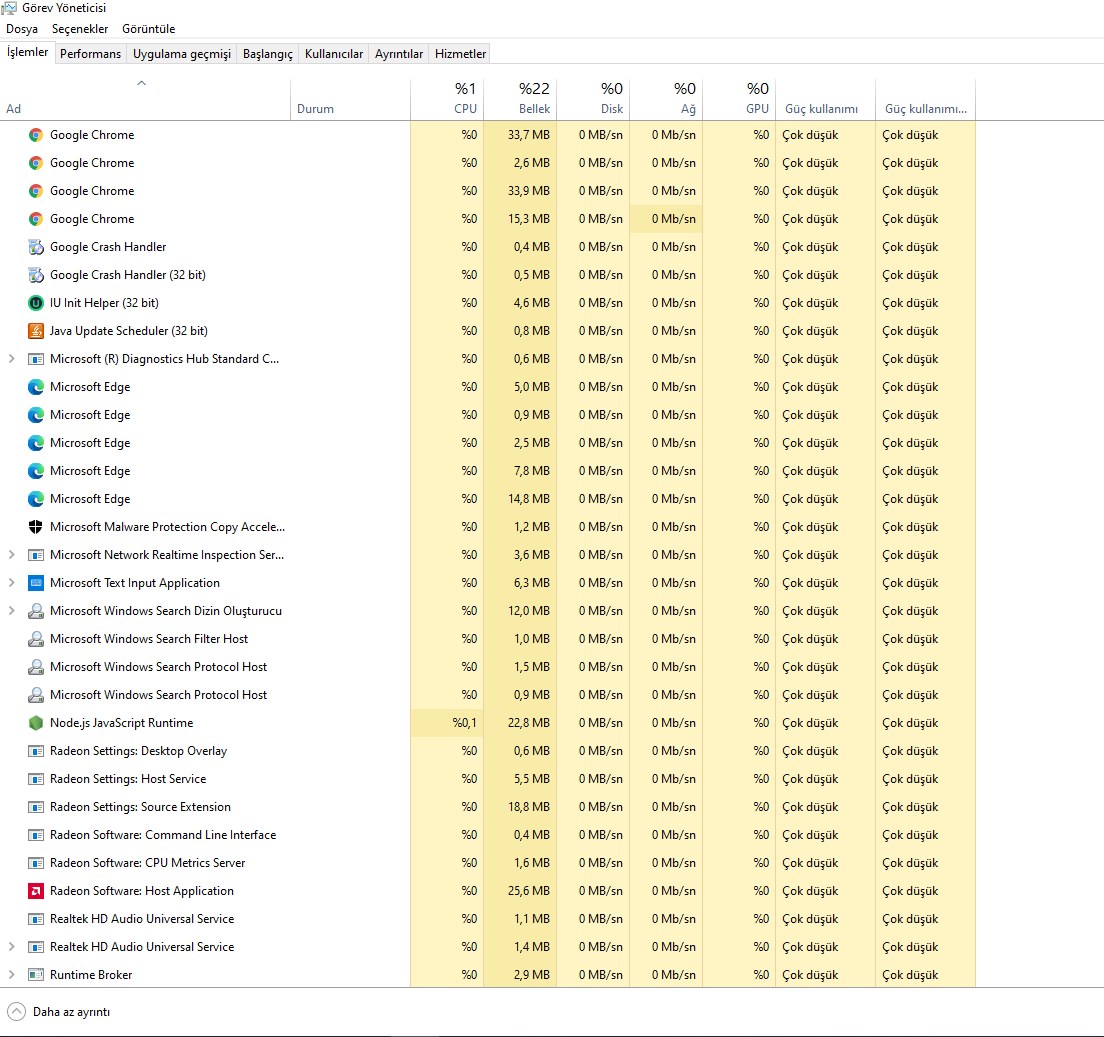Expand Realtek HD Audio Universal Service 1,4 MB row
The height and width of the screenshot is (1037, 1104).
[x=11, y=947]
